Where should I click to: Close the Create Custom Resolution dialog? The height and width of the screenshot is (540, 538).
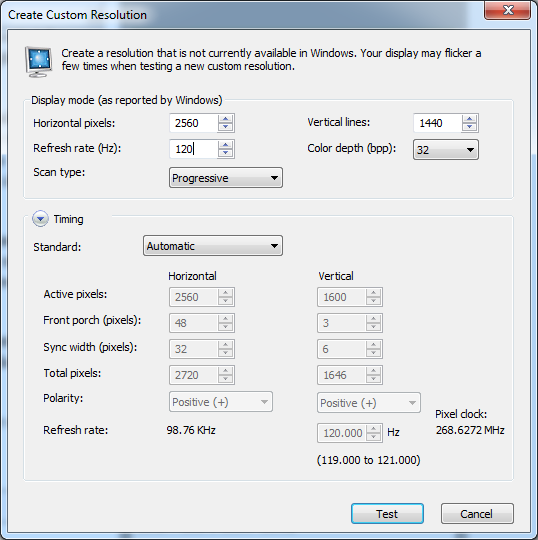coord(507,10)
